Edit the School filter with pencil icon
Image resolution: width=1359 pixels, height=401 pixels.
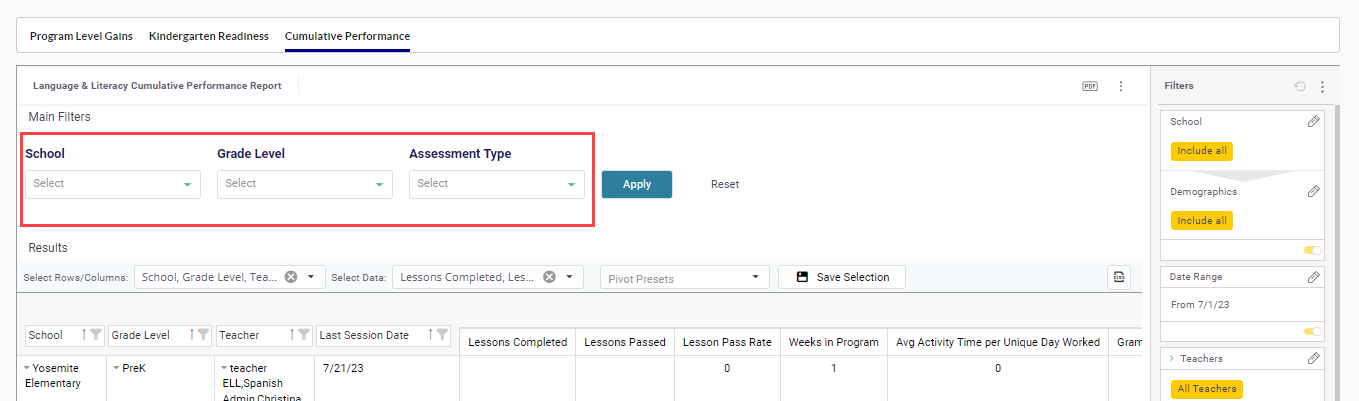click(1314, 122)
